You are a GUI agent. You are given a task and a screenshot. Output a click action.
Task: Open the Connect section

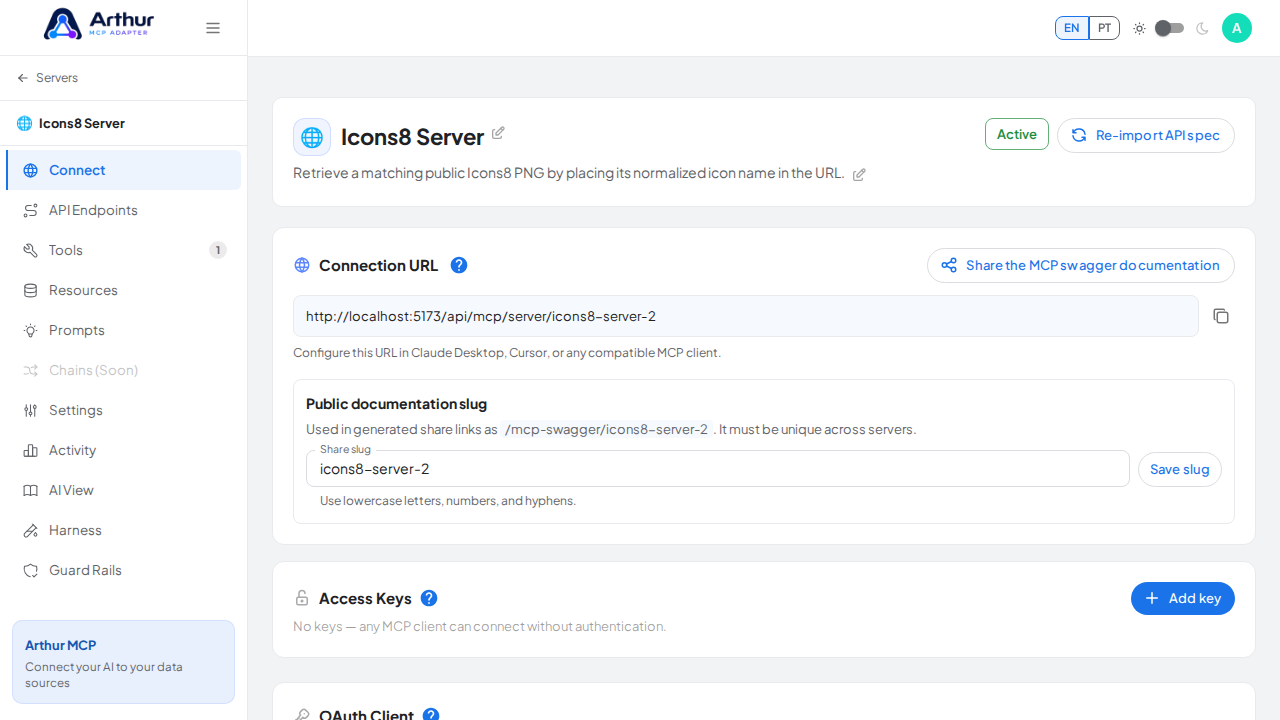click(x=124, y=170)
